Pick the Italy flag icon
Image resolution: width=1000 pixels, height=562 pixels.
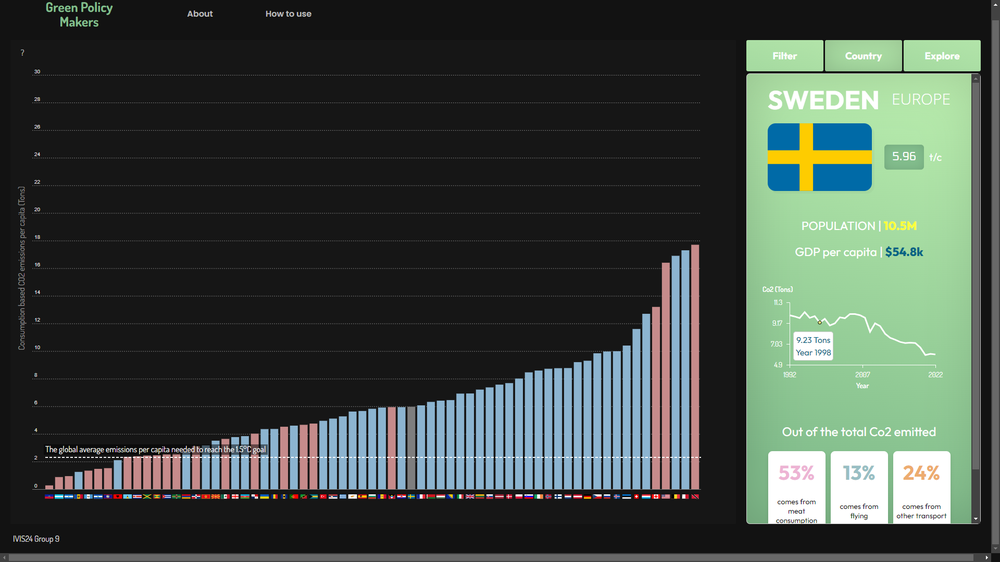[x=460, y=496]
